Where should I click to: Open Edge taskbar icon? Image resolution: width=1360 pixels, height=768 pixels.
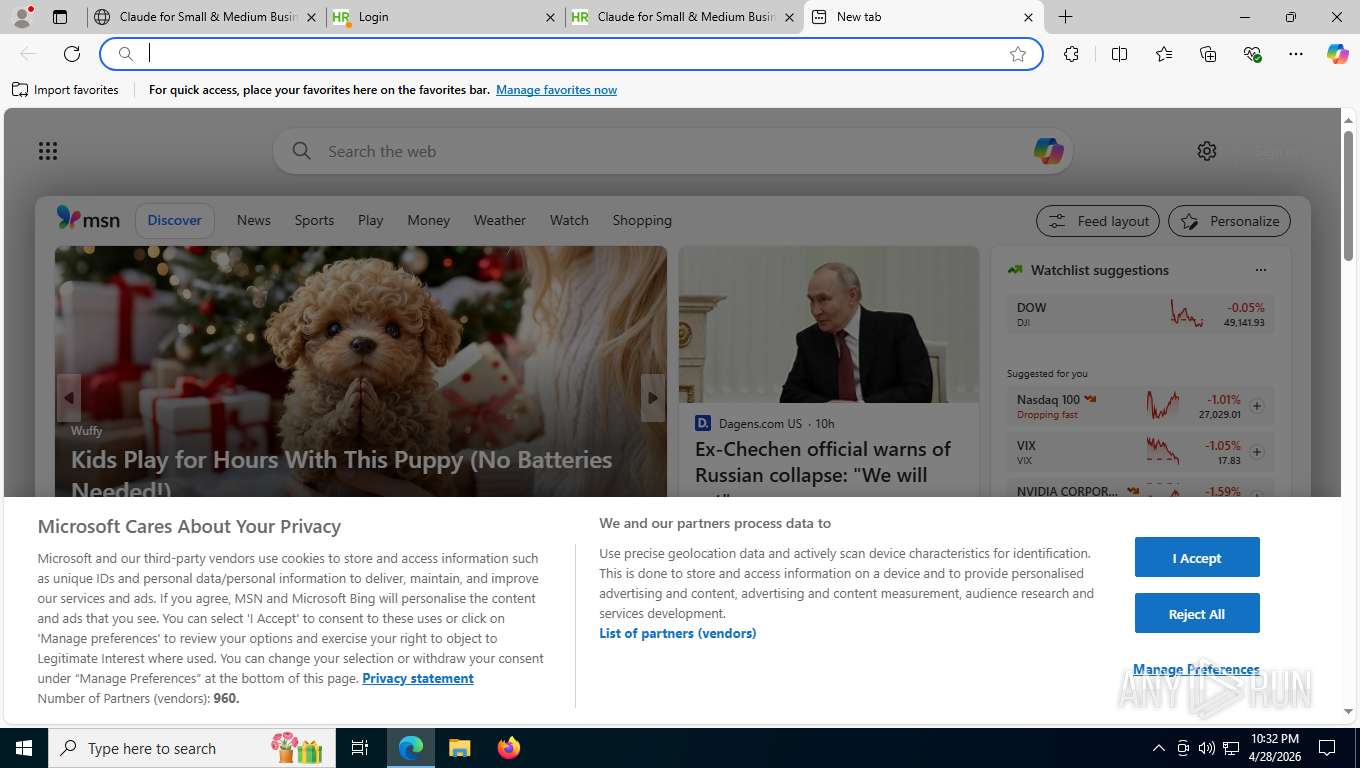(x=411, y=748)
